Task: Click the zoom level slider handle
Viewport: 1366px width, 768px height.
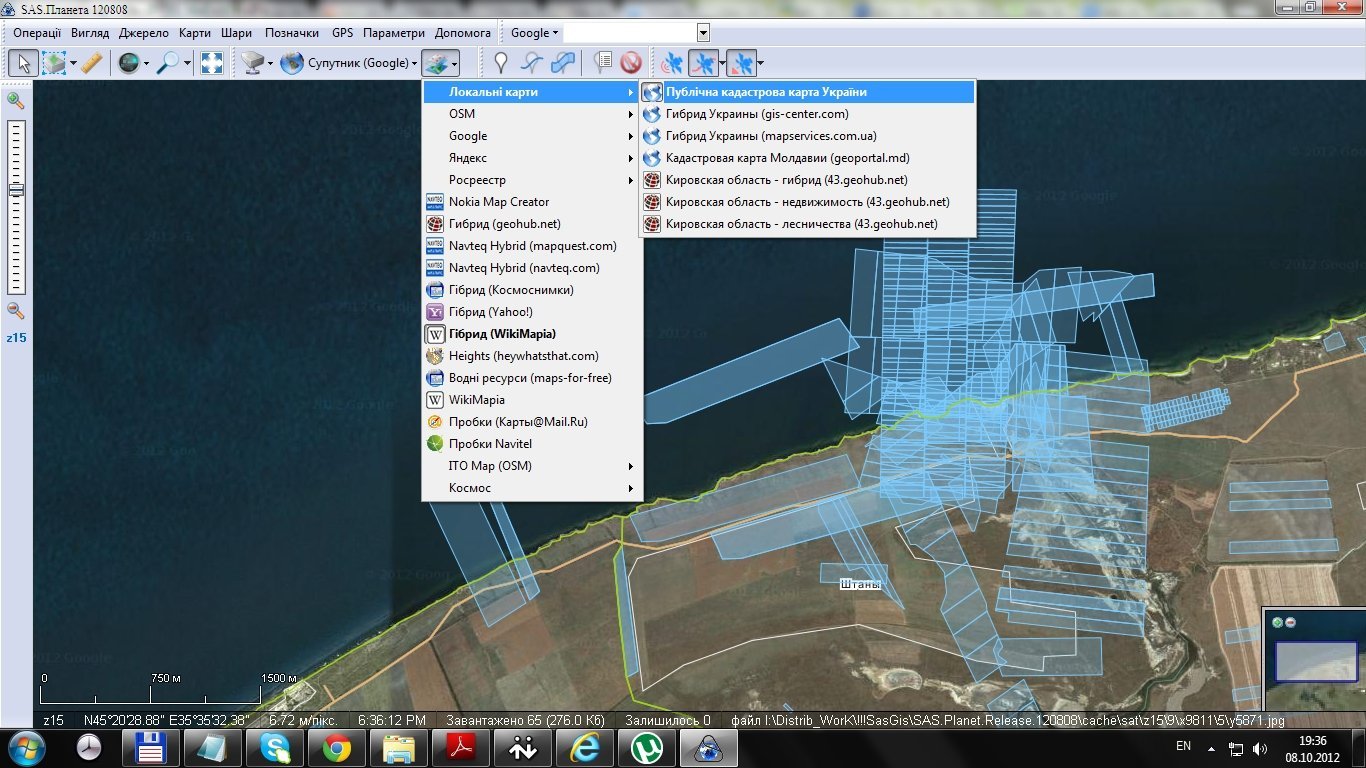Action: [x=16, y=190]
